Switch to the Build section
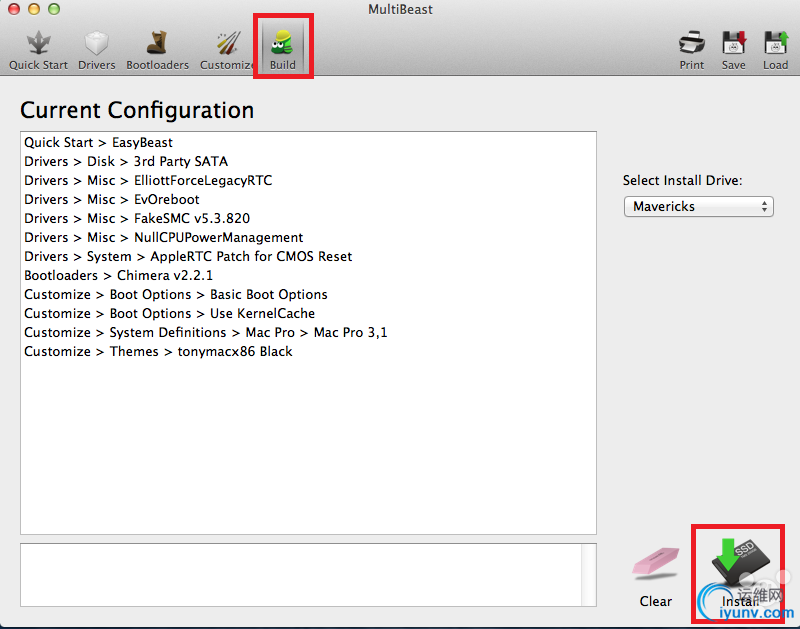Image resolution: width=800 pixels, height=629 pixels. (x=283, y=51)
